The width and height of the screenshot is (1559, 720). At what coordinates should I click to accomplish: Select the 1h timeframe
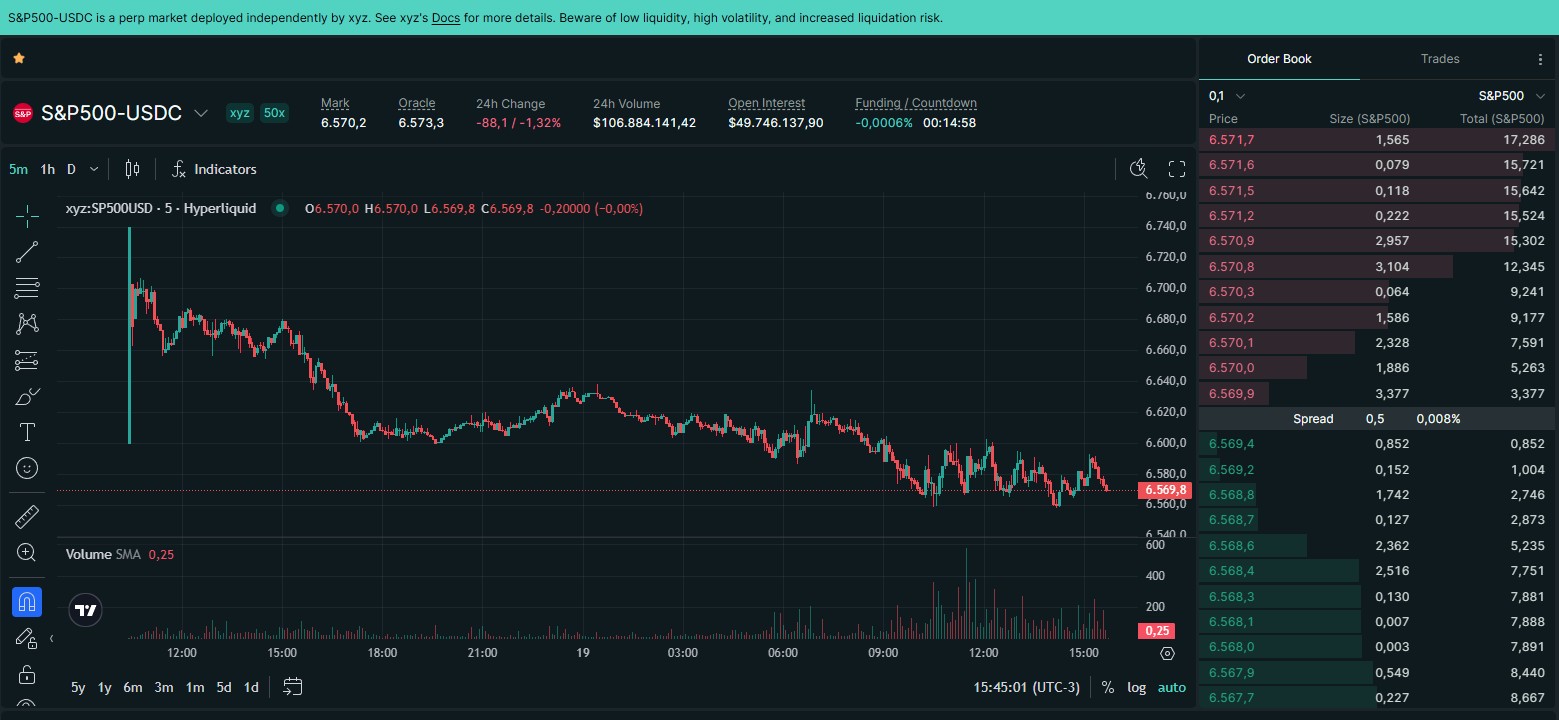click(x=47, y=169)
